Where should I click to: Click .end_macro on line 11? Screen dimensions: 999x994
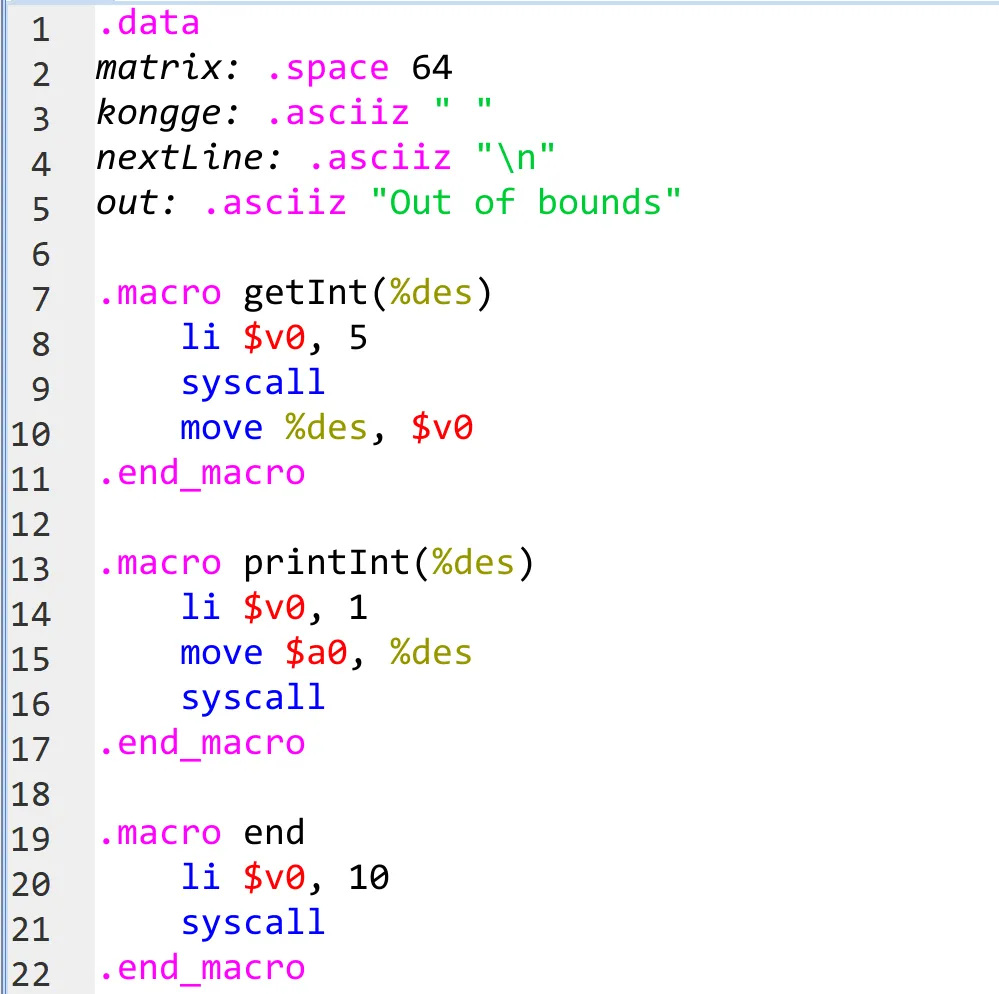click(201, 472)
